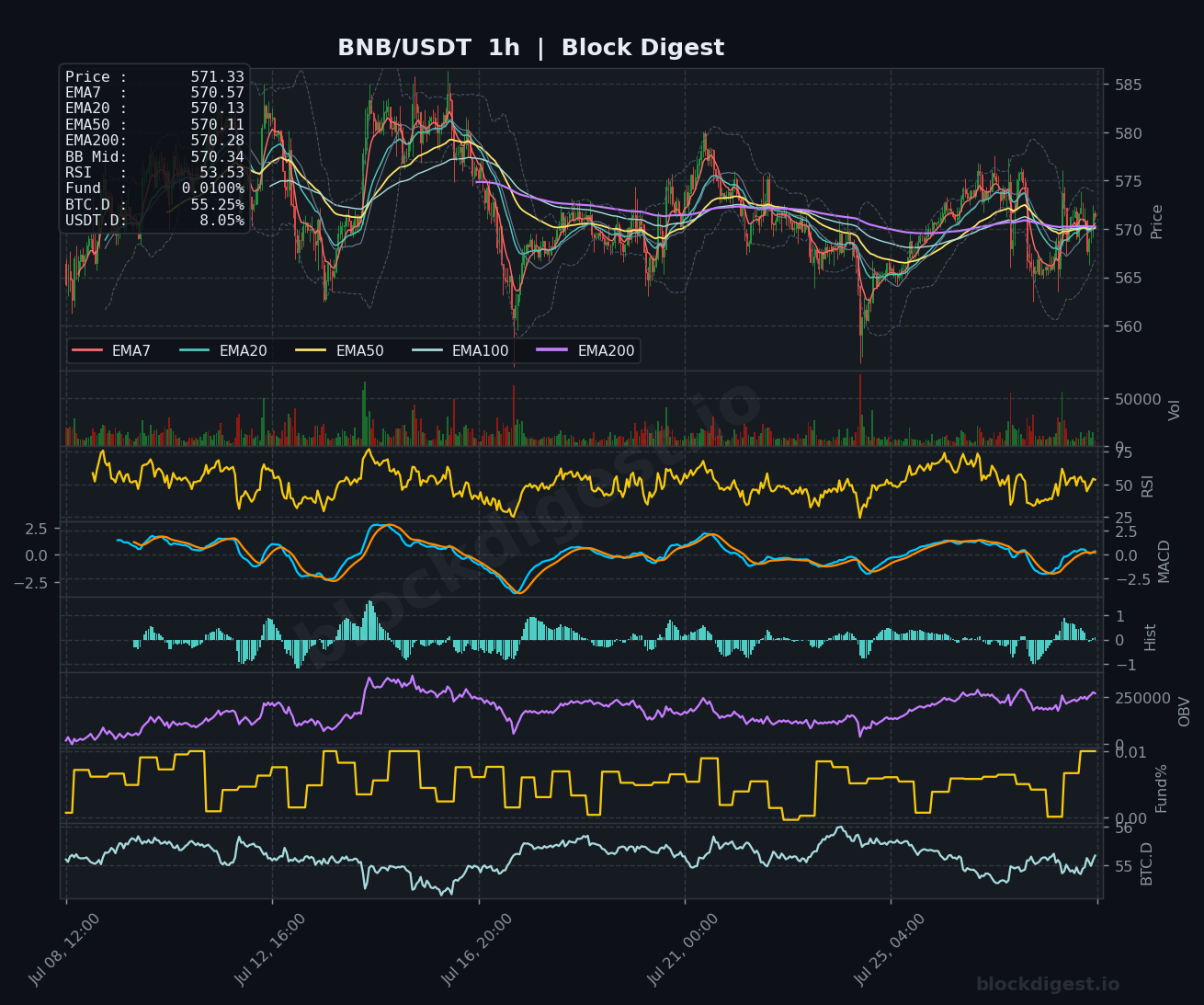Screen dimensions: 1204x1005
Task: Click the Jul 16, 20:00 date label
Action: click(477, 951)
